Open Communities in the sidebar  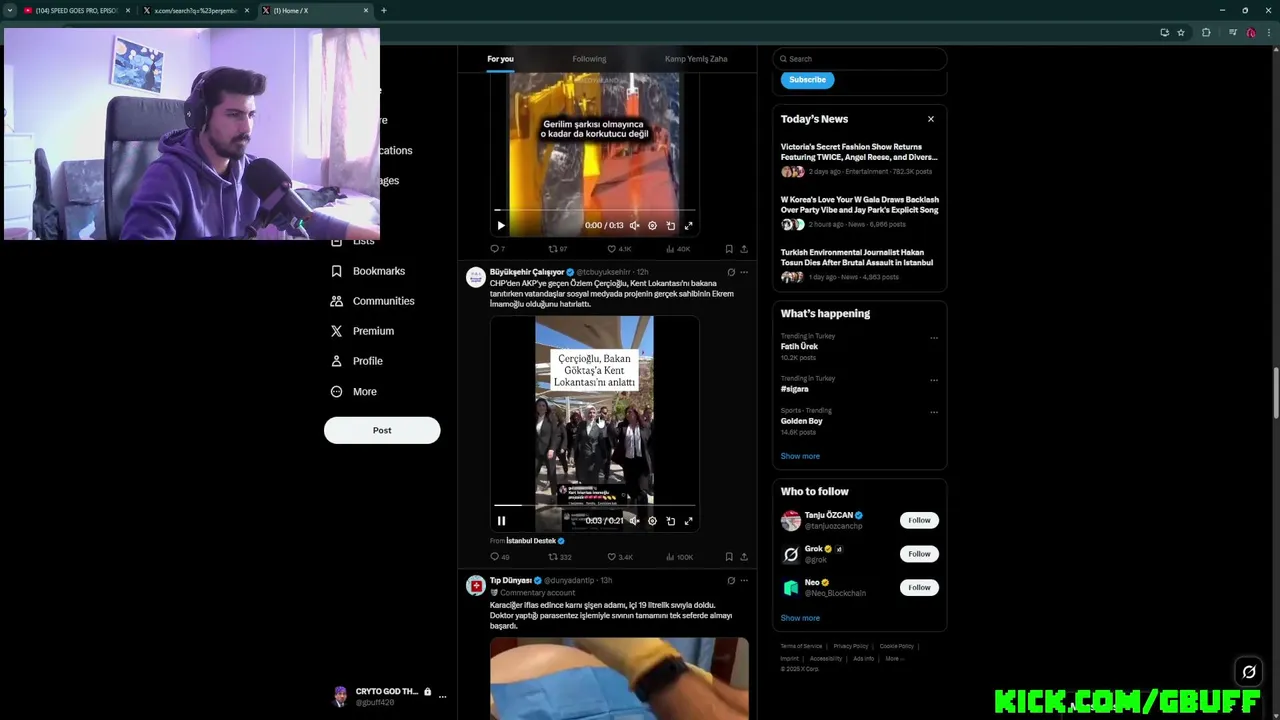pyautogui.click(x=372, y=301)
